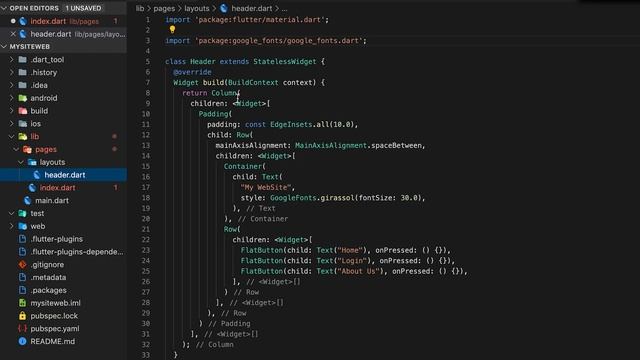Click the ios folder icon

click(23, 124)
